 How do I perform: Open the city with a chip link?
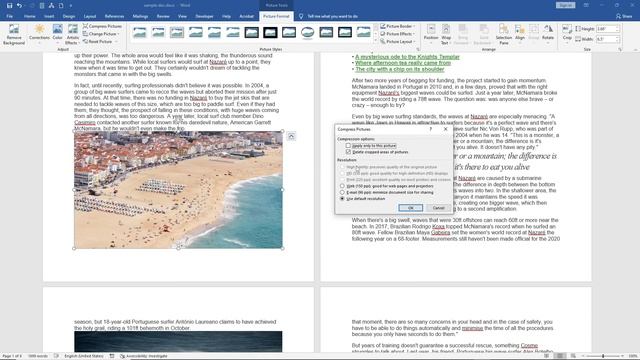400,69
